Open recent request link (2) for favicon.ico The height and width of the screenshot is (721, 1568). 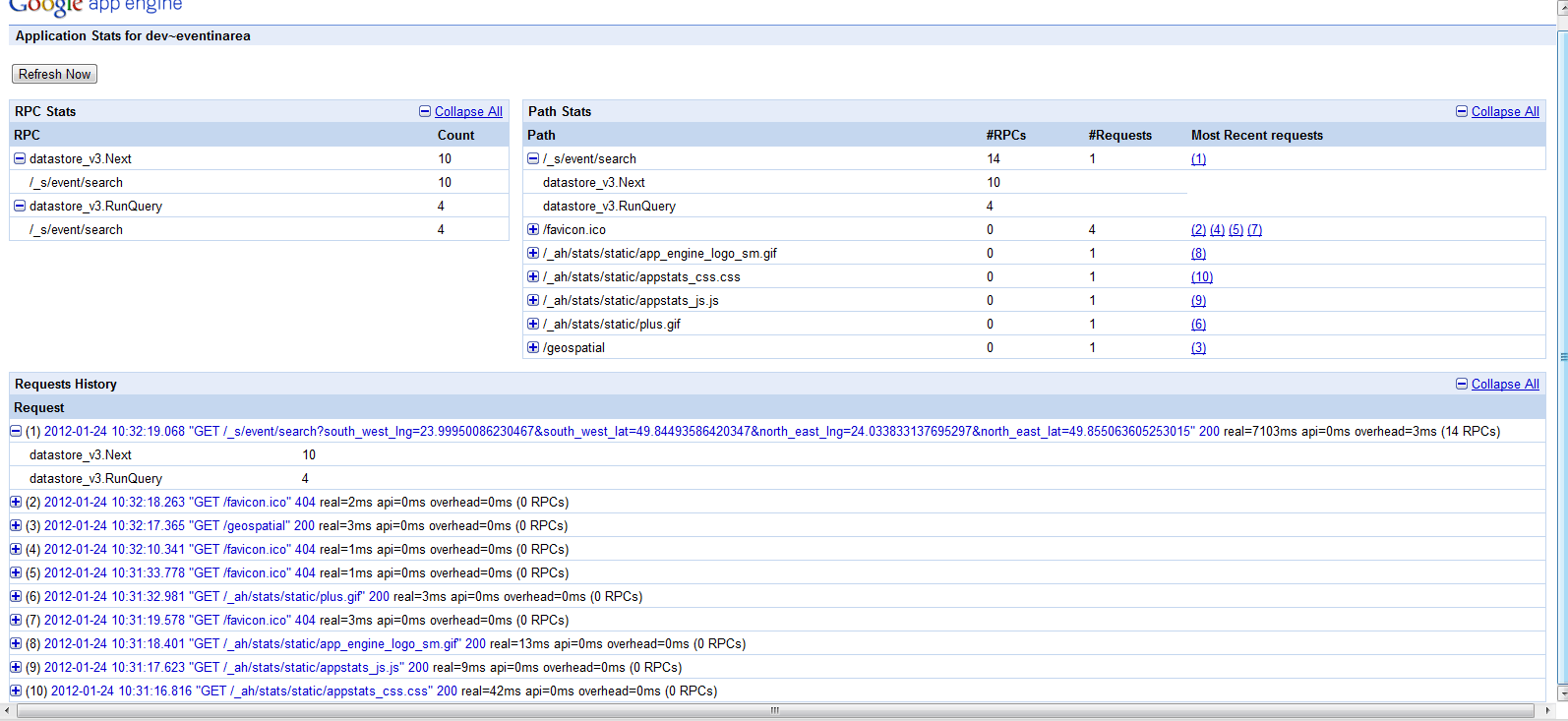pyautogui.click(x=1198, y=229)
